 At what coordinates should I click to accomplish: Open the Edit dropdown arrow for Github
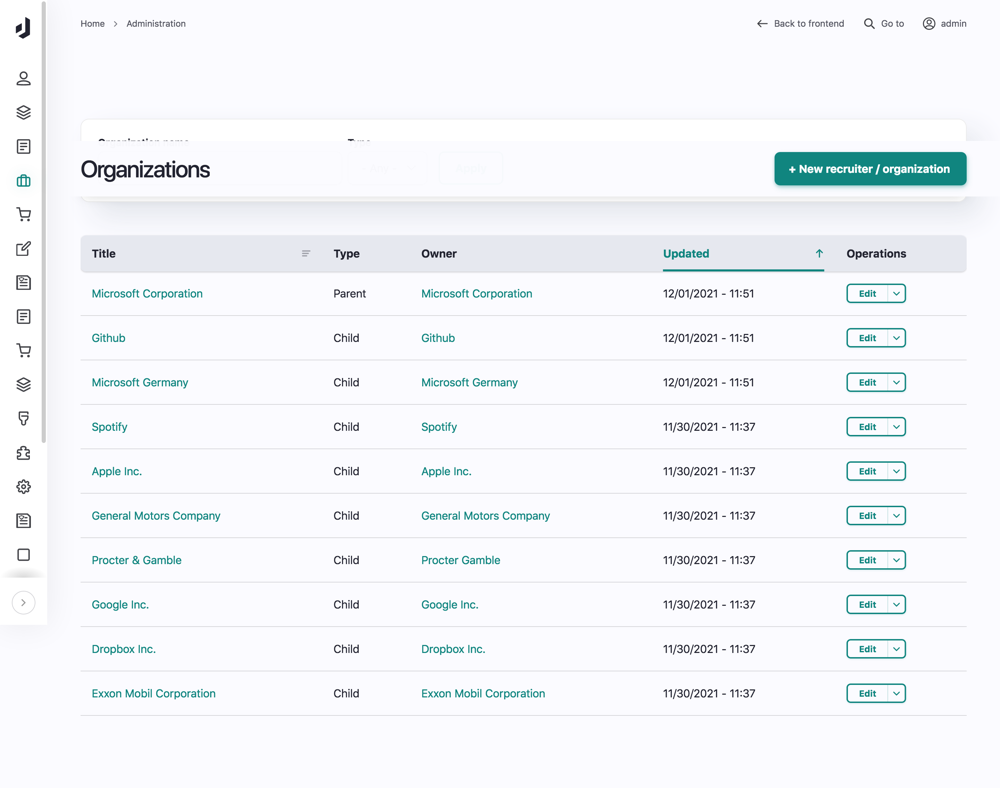[x=896, y=338]
